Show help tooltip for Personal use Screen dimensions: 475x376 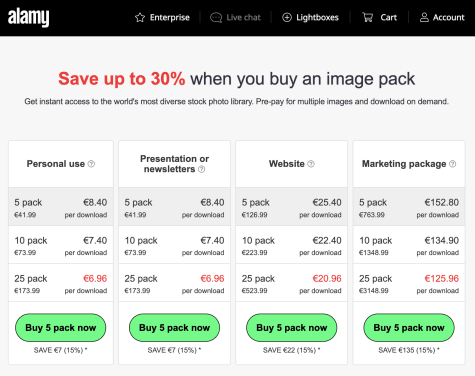91,164
